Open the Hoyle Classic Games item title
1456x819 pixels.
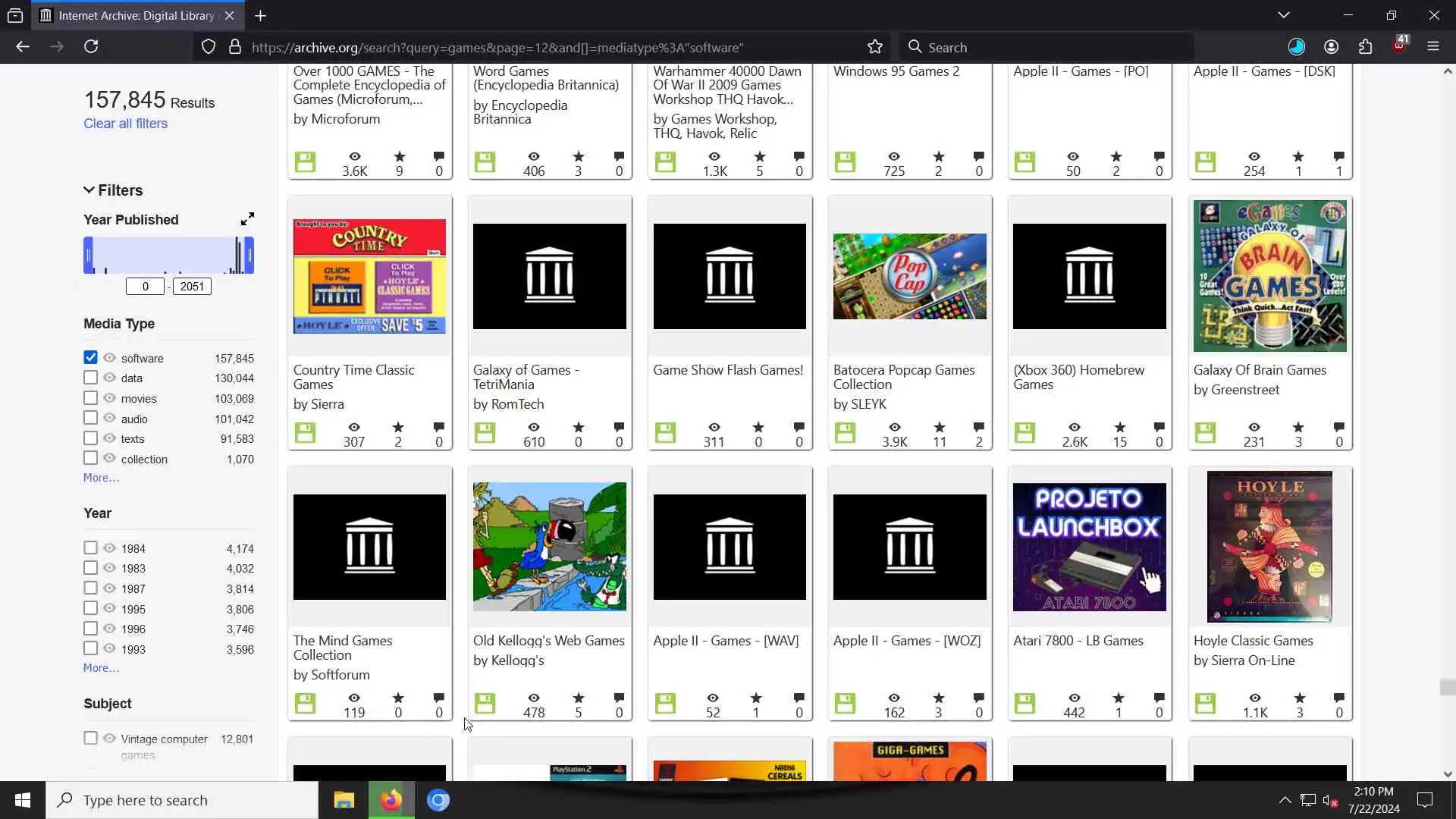pyautogui.click(x=1253, y=641)
